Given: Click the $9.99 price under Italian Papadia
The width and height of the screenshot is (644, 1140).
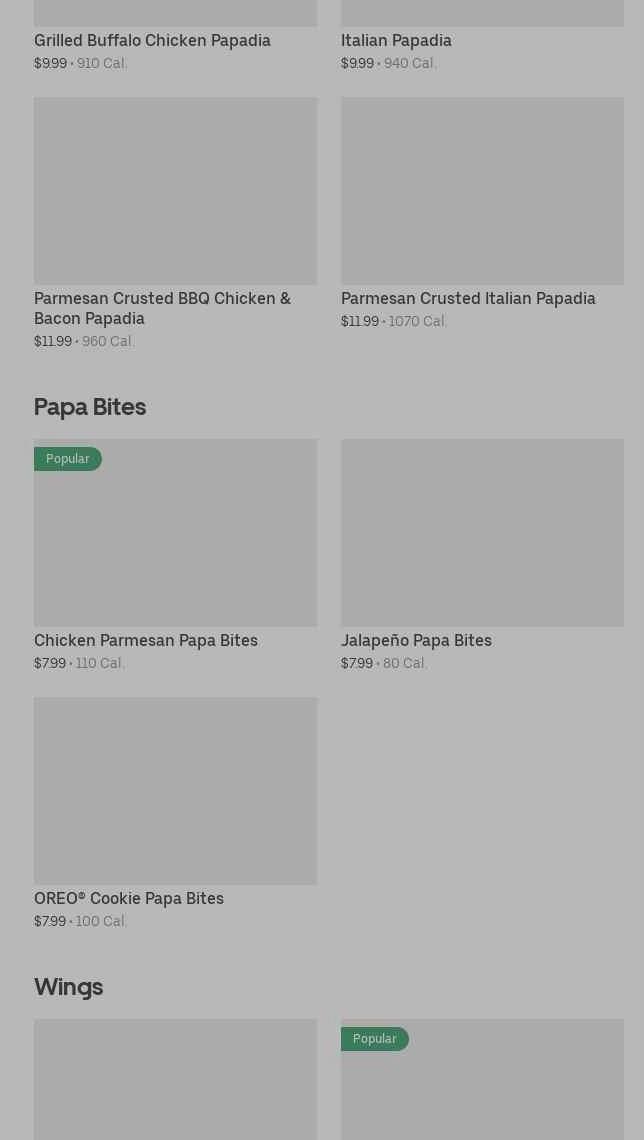Looking at the screenshot, I should click(x=357, y=64).
